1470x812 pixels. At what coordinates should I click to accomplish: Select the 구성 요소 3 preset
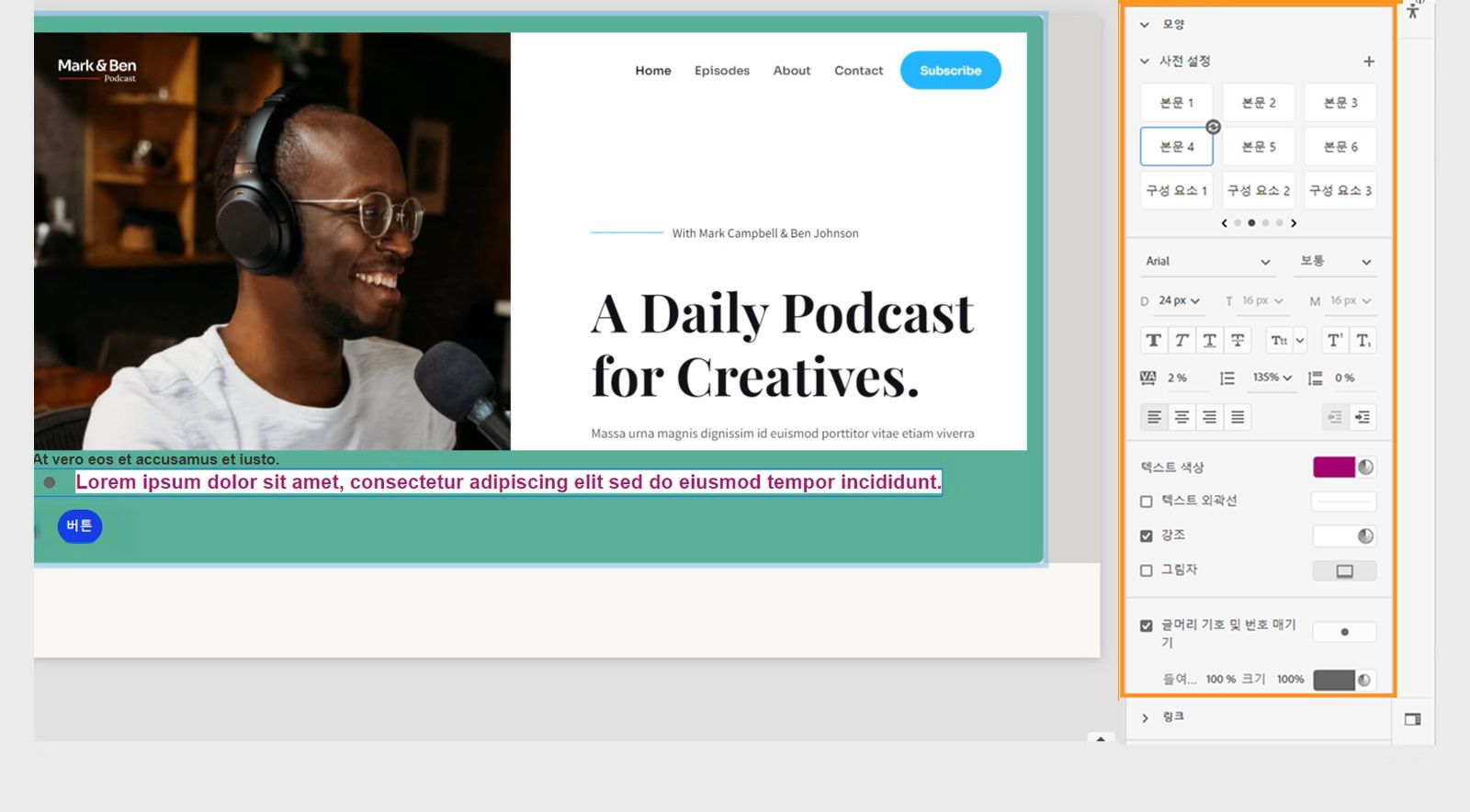[1340, 190]
